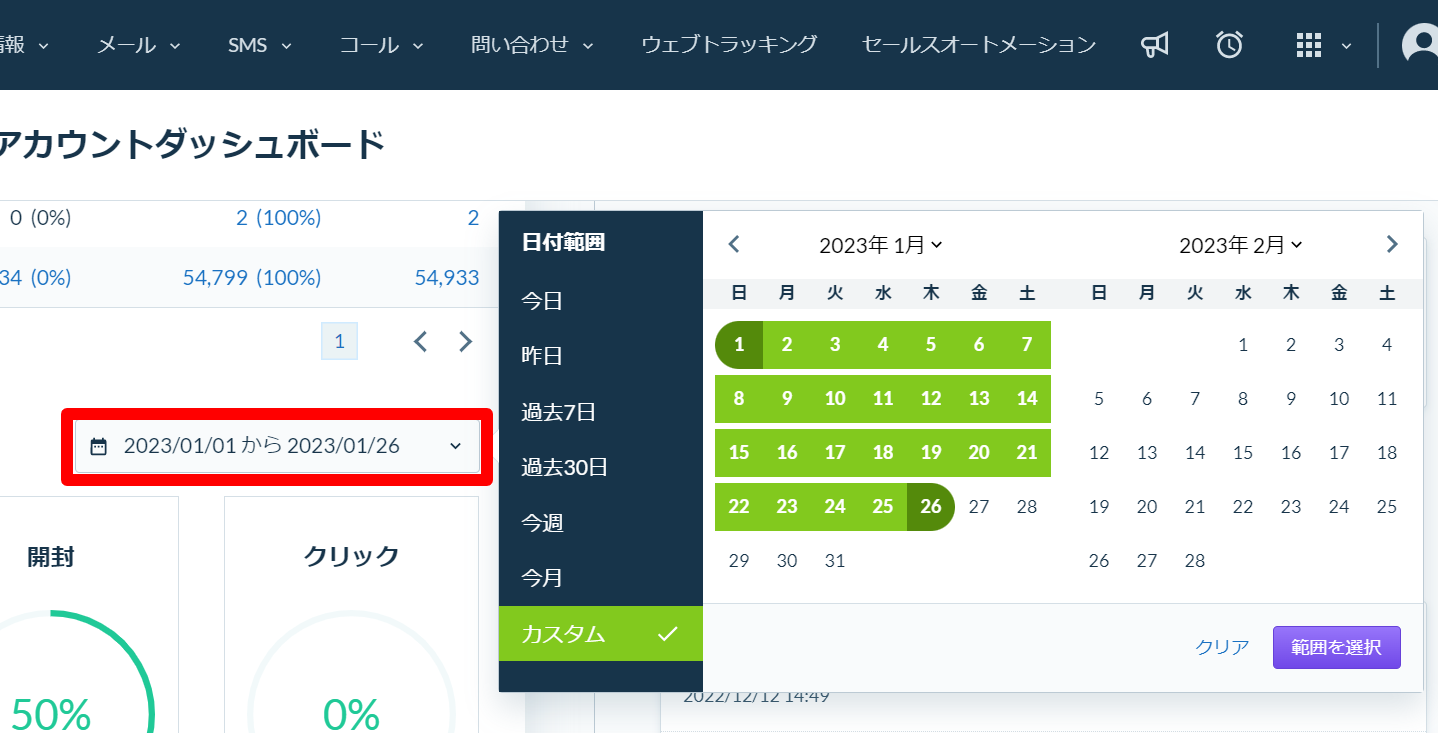The image size is (1438, 733).
Task: Expand the SMS menu
Action: [259, 45]
